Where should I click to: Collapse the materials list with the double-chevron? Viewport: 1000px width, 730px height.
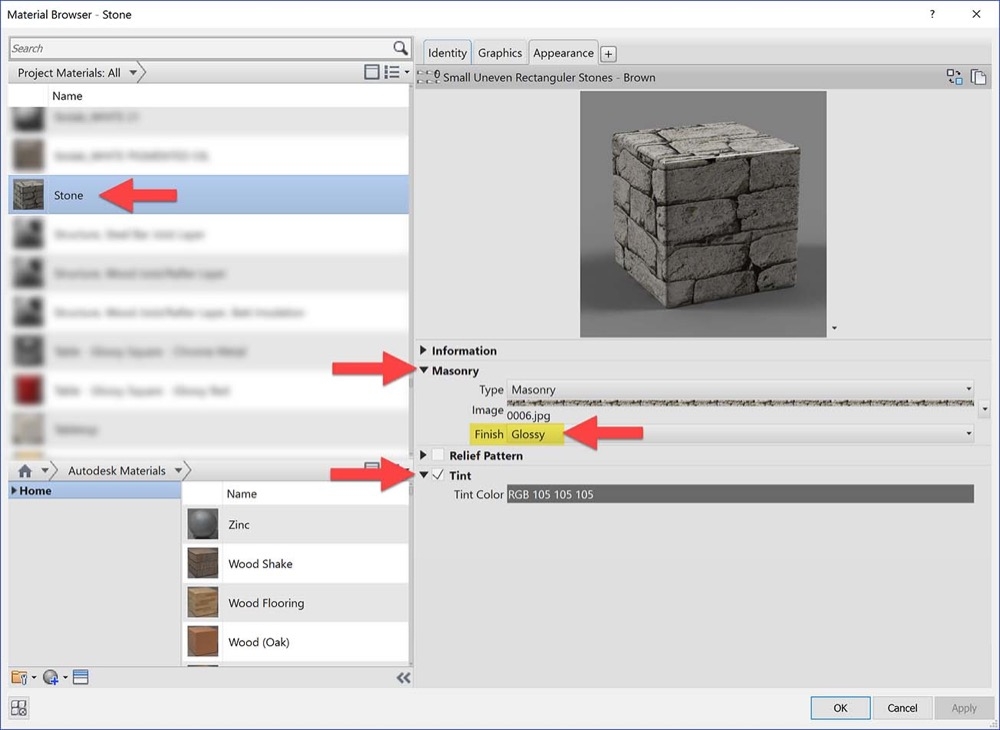click(x=404, y=677)
